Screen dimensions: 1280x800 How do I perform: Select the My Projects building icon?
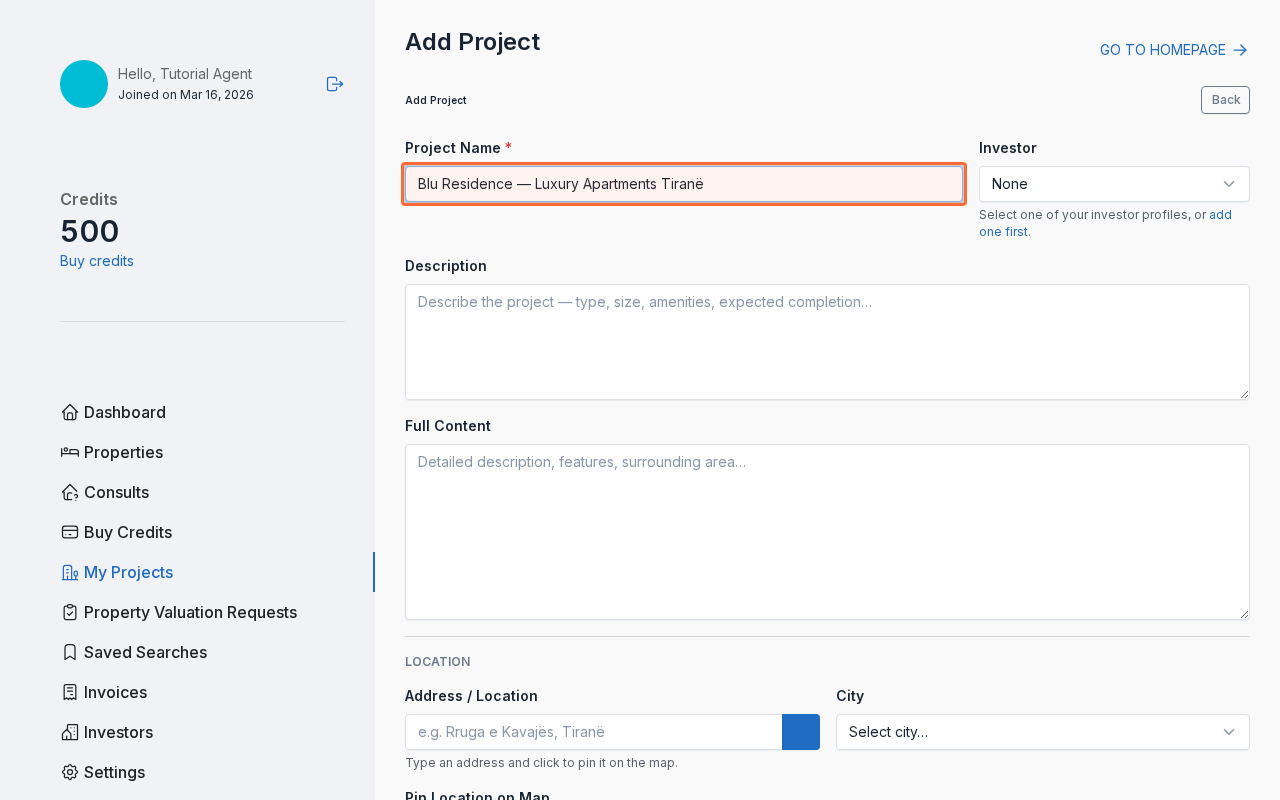coord(68,572)
